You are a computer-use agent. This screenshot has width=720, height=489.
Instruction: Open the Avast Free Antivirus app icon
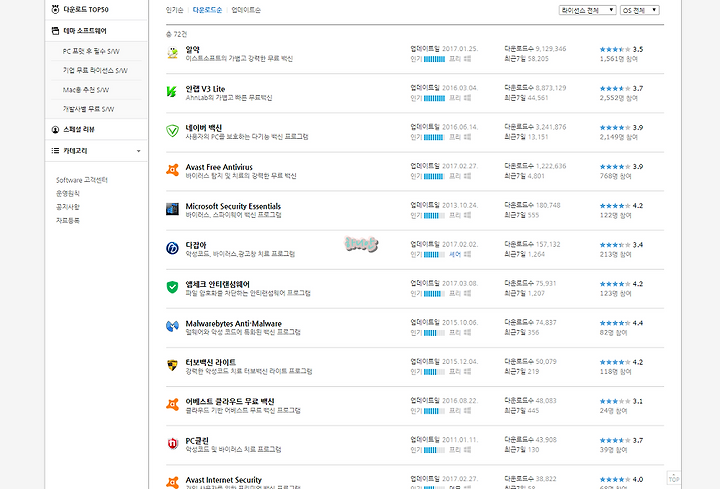click(x=172, y=170)
